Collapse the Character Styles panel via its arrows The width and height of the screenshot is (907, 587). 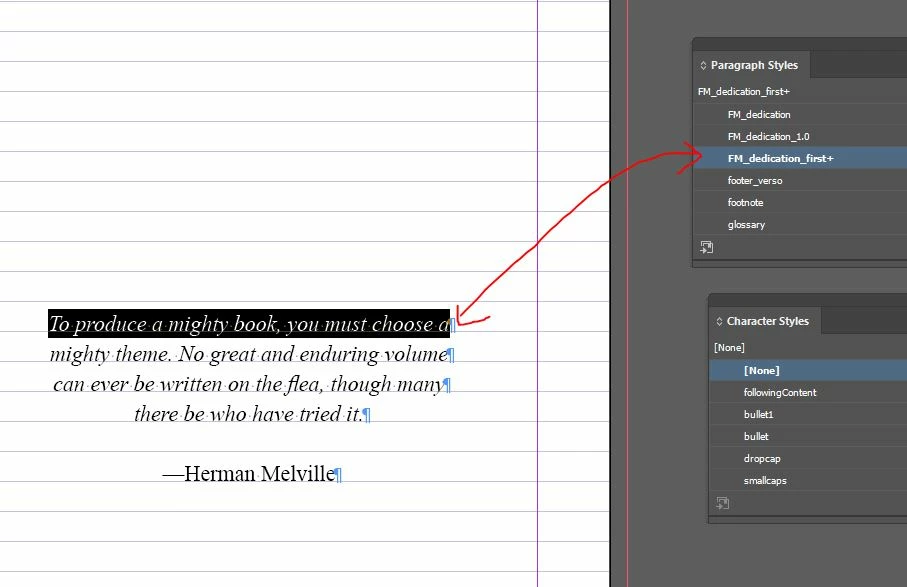coord(720,321)
